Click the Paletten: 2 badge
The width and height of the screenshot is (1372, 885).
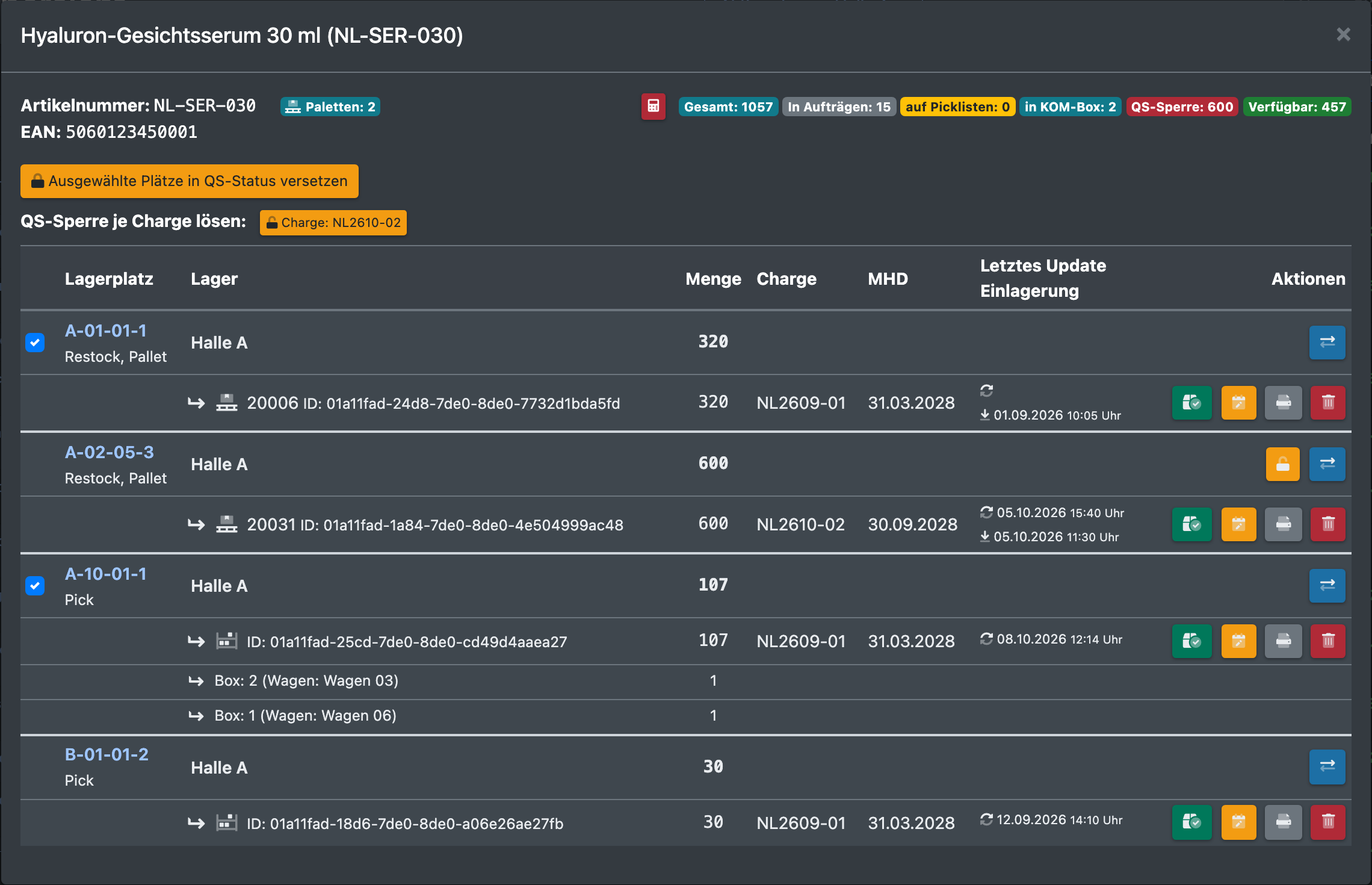330,107
